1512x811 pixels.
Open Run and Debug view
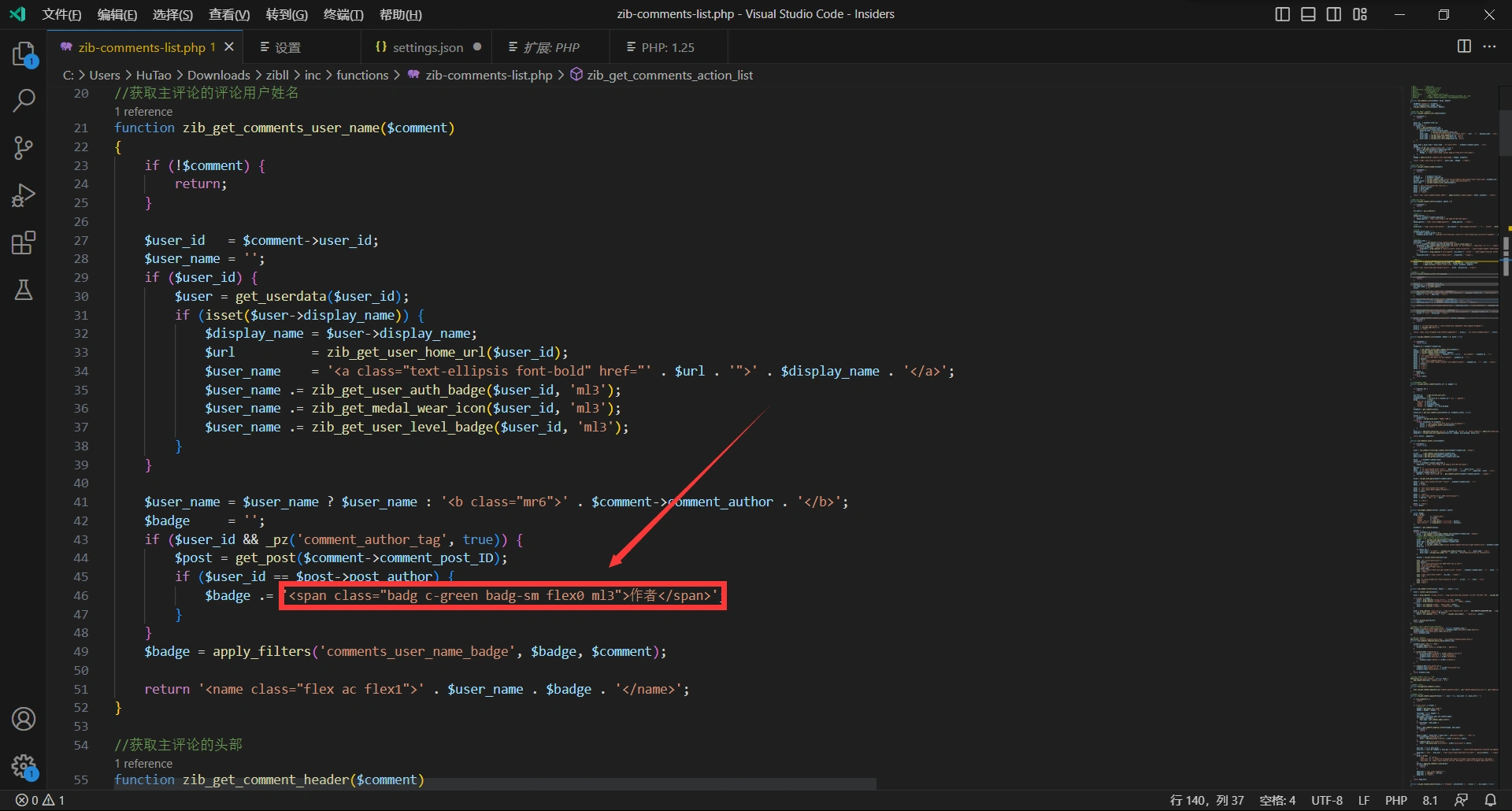(24, 195)
